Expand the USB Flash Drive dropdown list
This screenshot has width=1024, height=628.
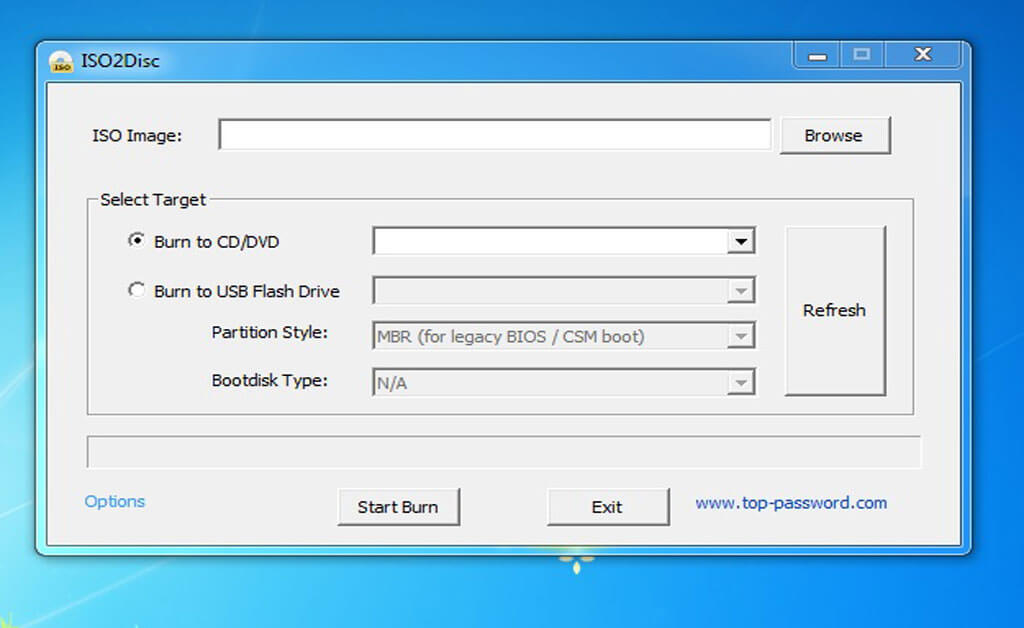pos(740,291)
